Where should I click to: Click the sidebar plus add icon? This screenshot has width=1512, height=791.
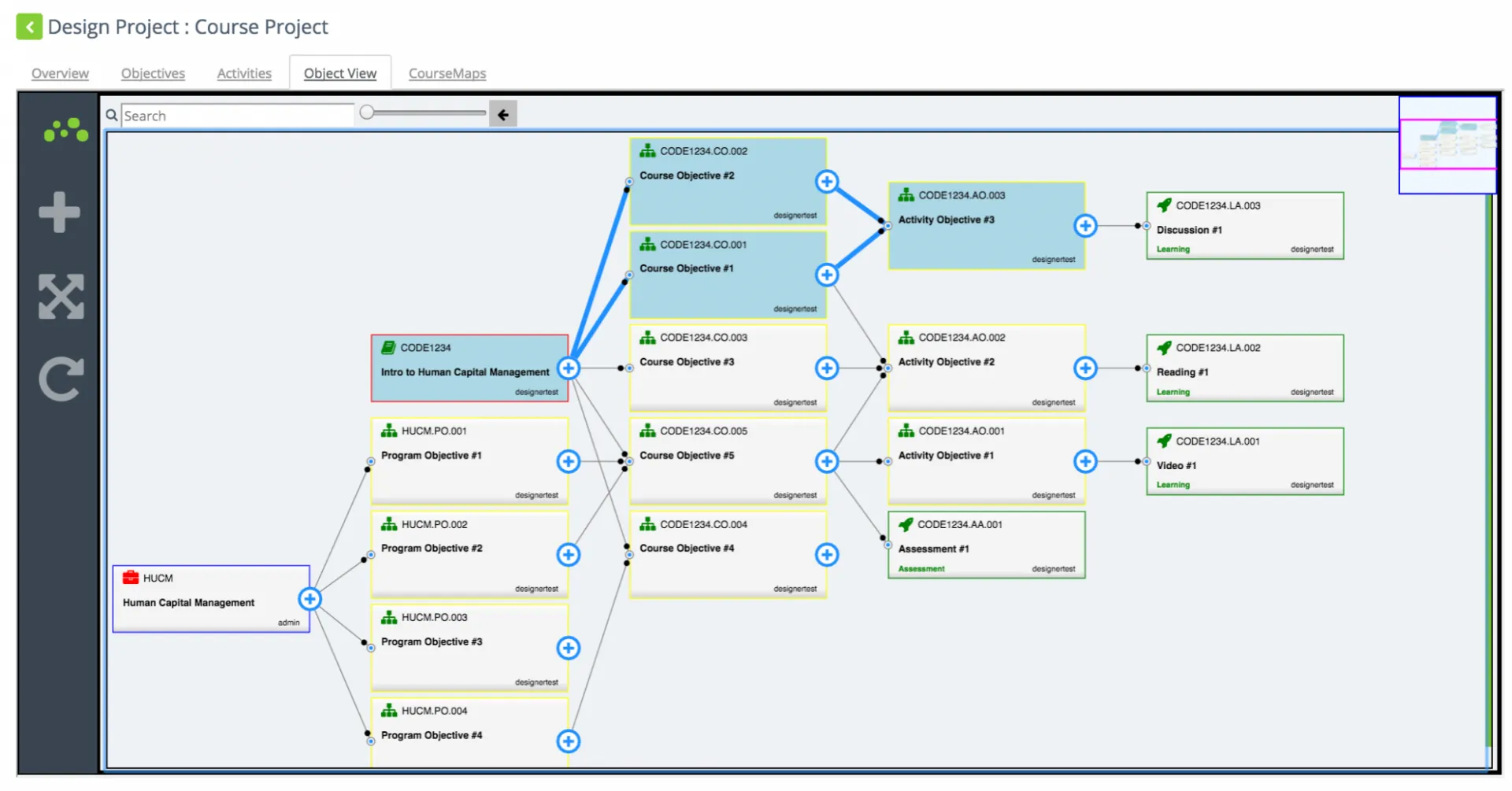pyautogui.click(x=60, y=212)
